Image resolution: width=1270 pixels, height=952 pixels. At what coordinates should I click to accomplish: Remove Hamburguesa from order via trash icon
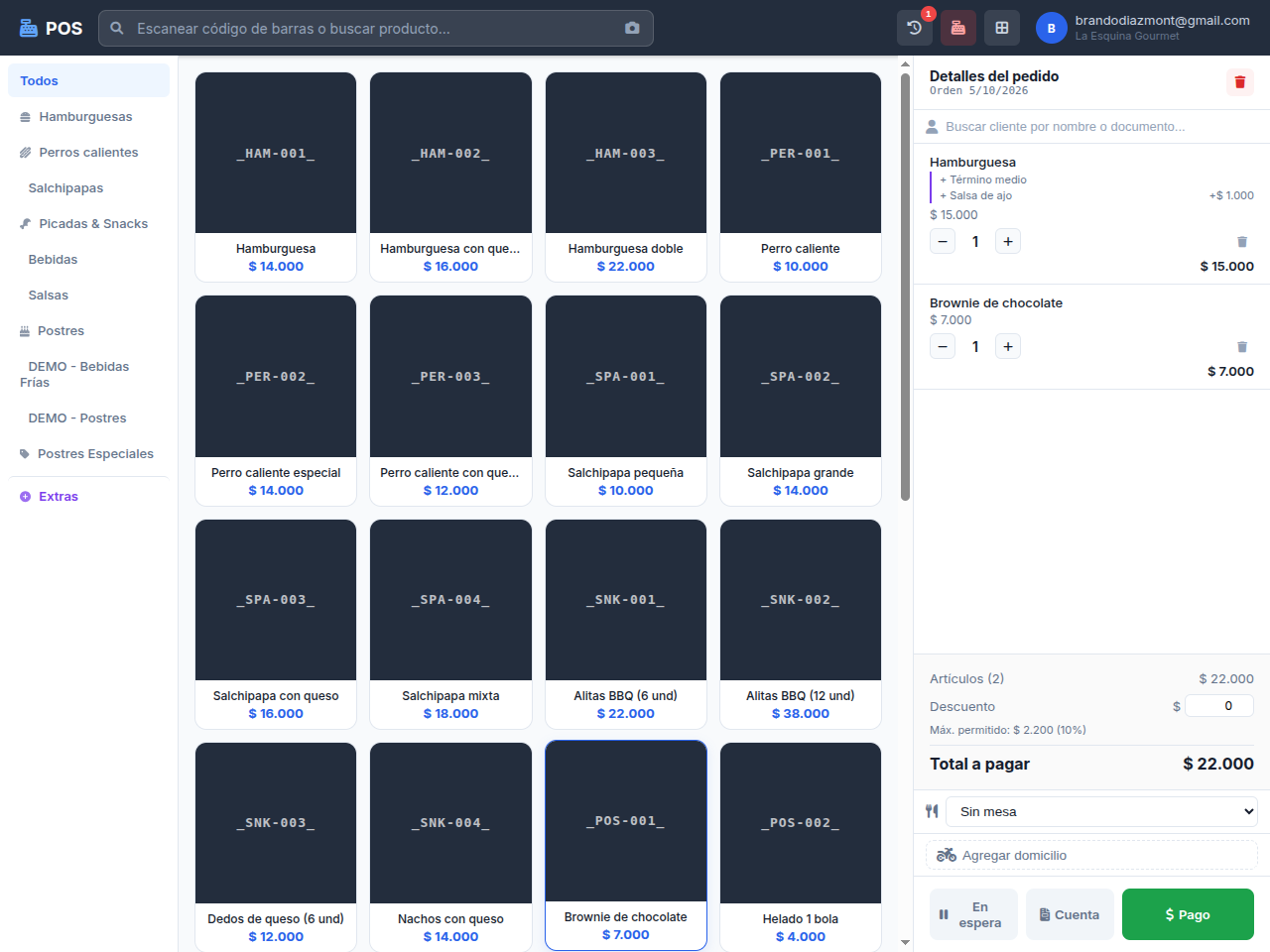point(1242,242)
